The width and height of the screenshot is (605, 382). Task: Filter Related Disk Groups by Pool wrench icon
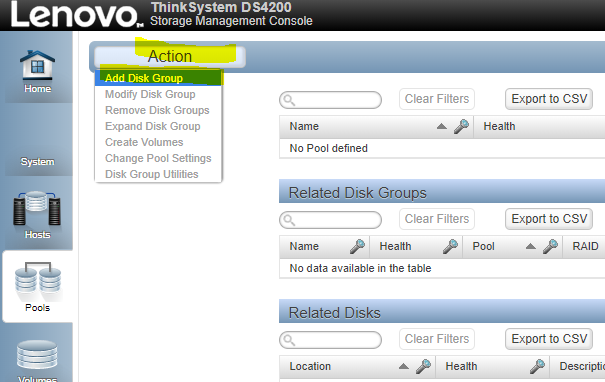[551, 246]
